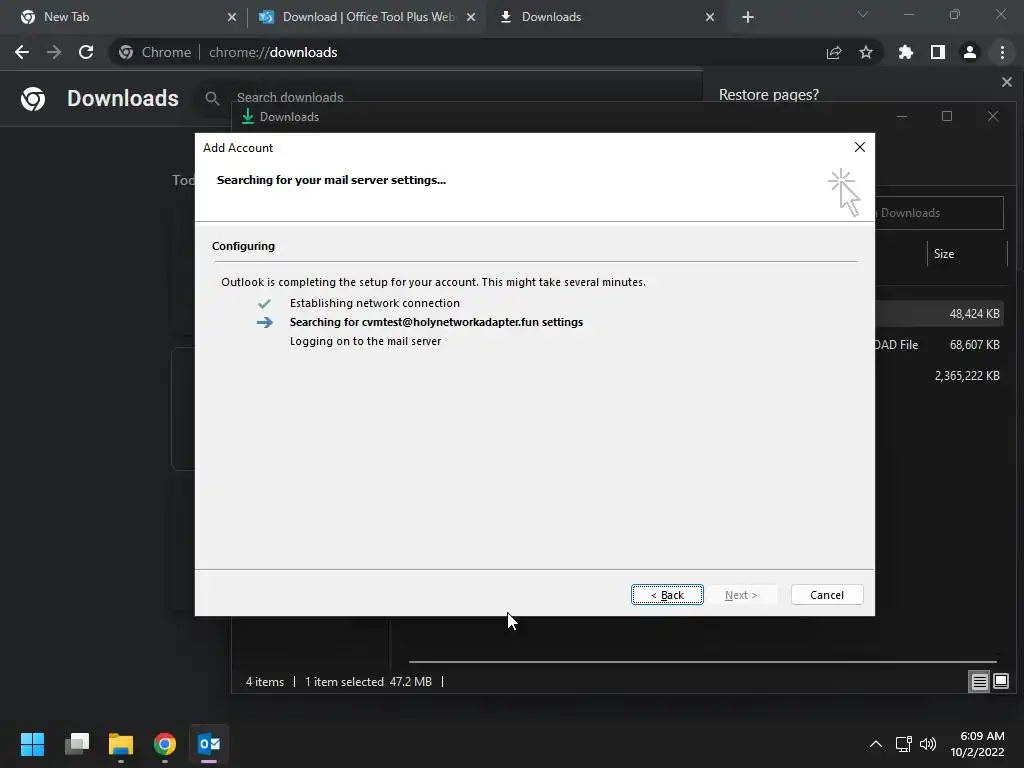The width and height of the screenshot is (1024, 768).
Task: Open Task View on the taskbar
Action: tap(77, 744)
